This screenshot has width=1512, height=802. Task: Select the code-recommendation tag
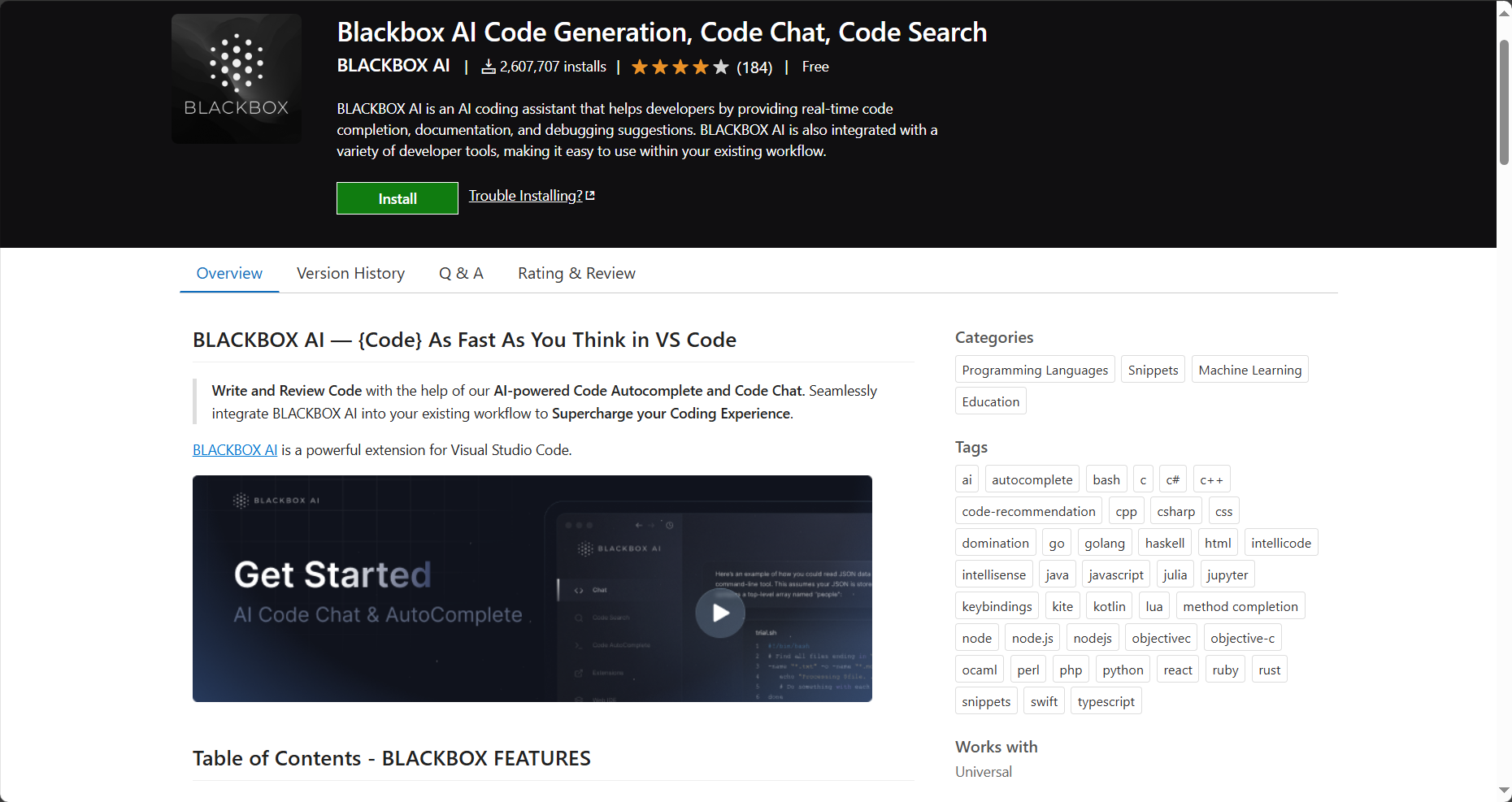1029,511
